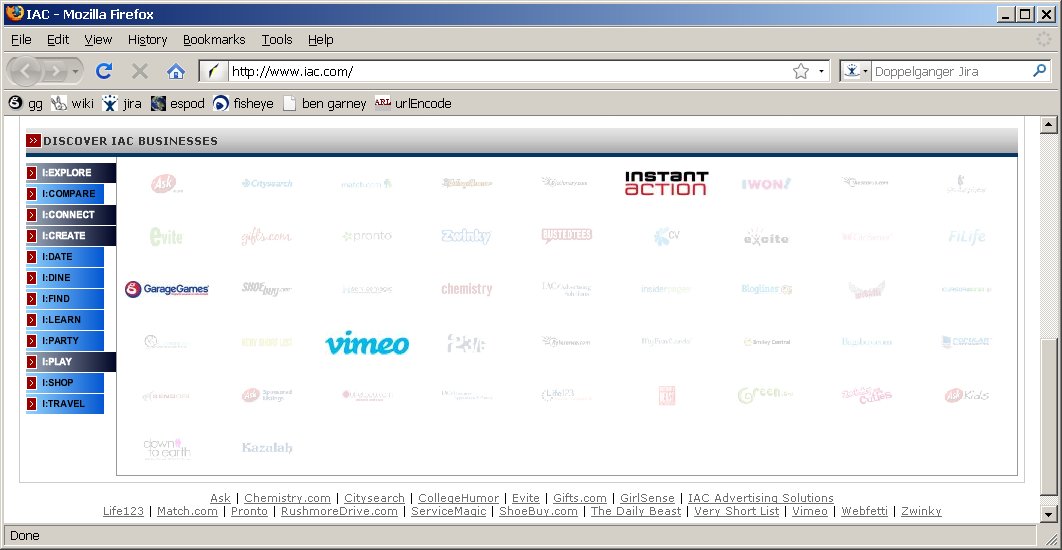The height and width of the screenshot is (550, 1062).
Task: Open the File menu
Action: coord(22,39)
